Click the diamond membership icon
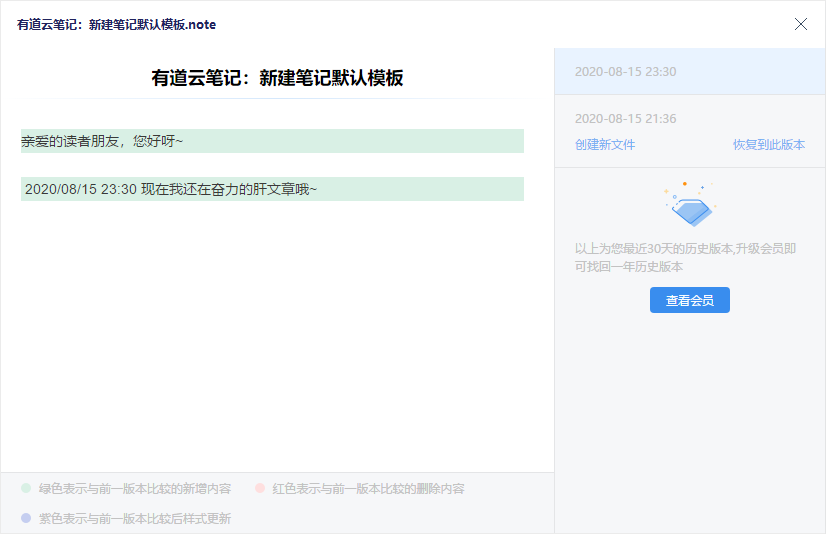826x534 pixels. point(691,204)
